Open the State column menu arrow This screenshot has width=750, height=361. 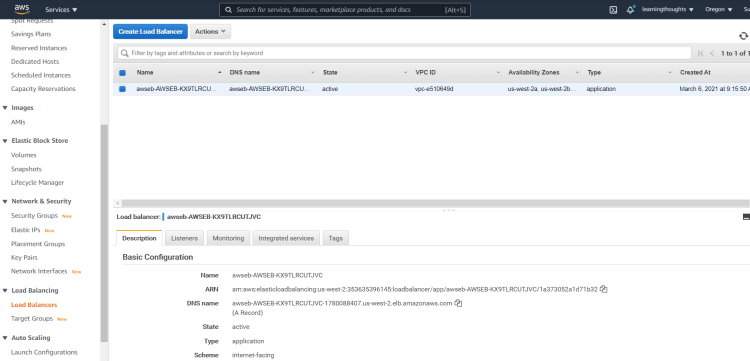[405, 73]
